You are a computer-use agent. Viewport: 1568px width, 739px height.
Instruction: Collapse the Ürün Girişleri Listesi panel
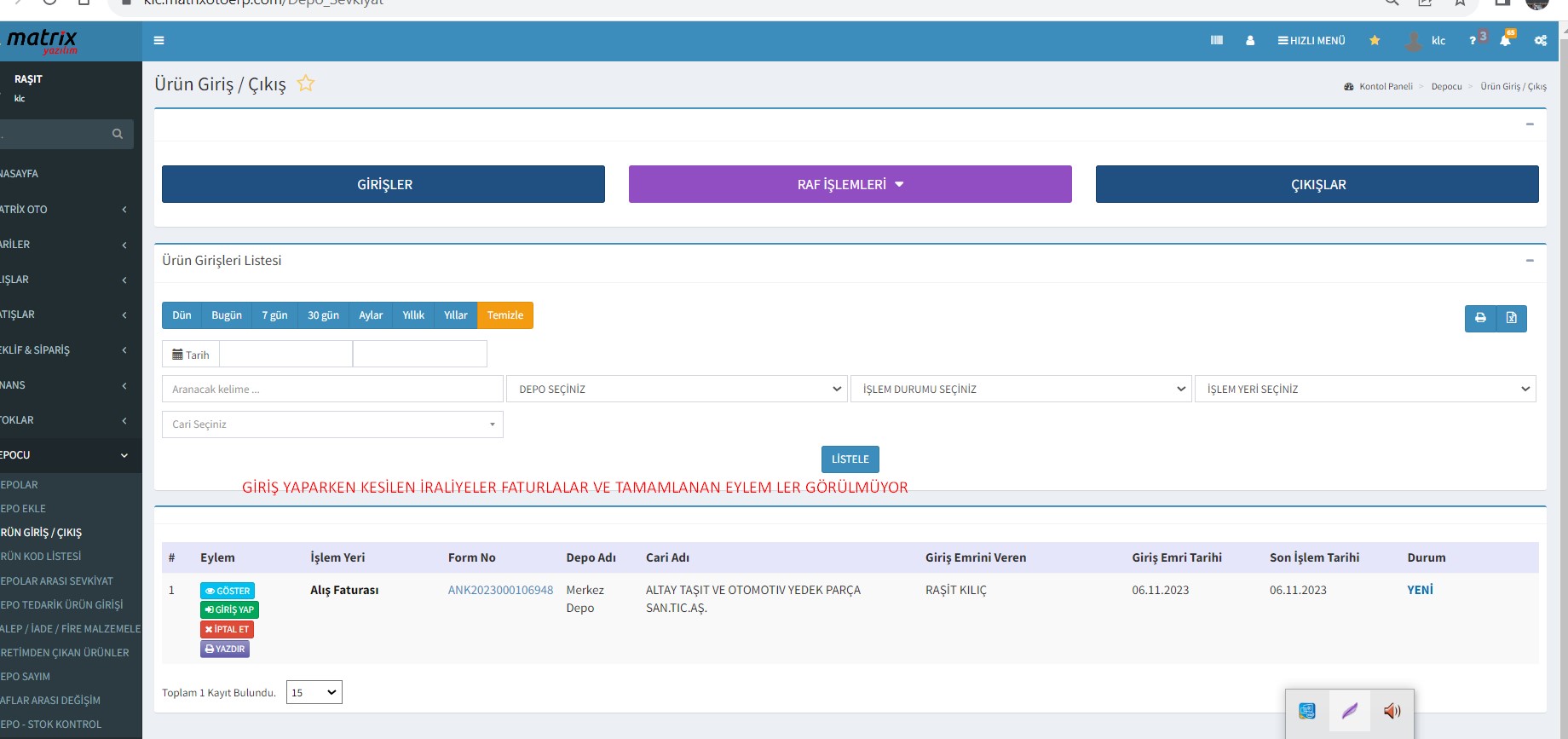tap(1529, 260)
